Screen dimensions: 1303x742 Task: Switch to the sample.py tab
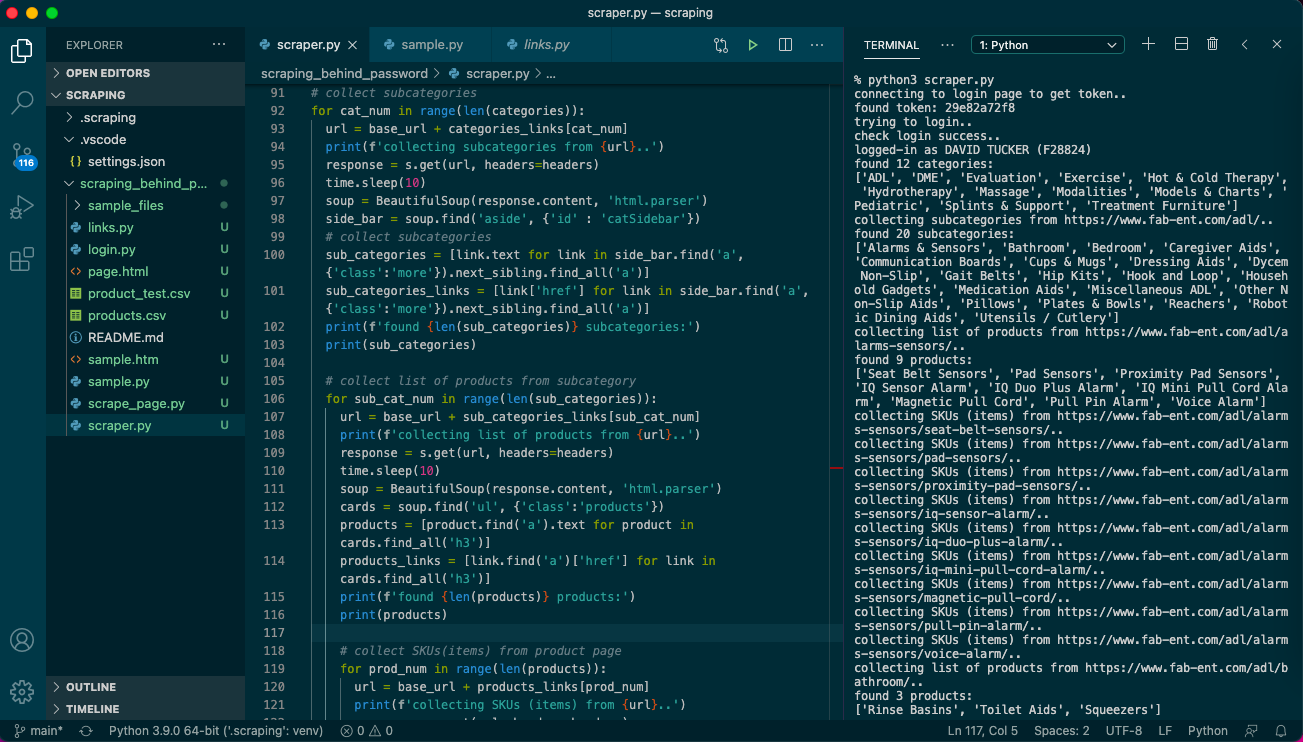tap(431, 45)
